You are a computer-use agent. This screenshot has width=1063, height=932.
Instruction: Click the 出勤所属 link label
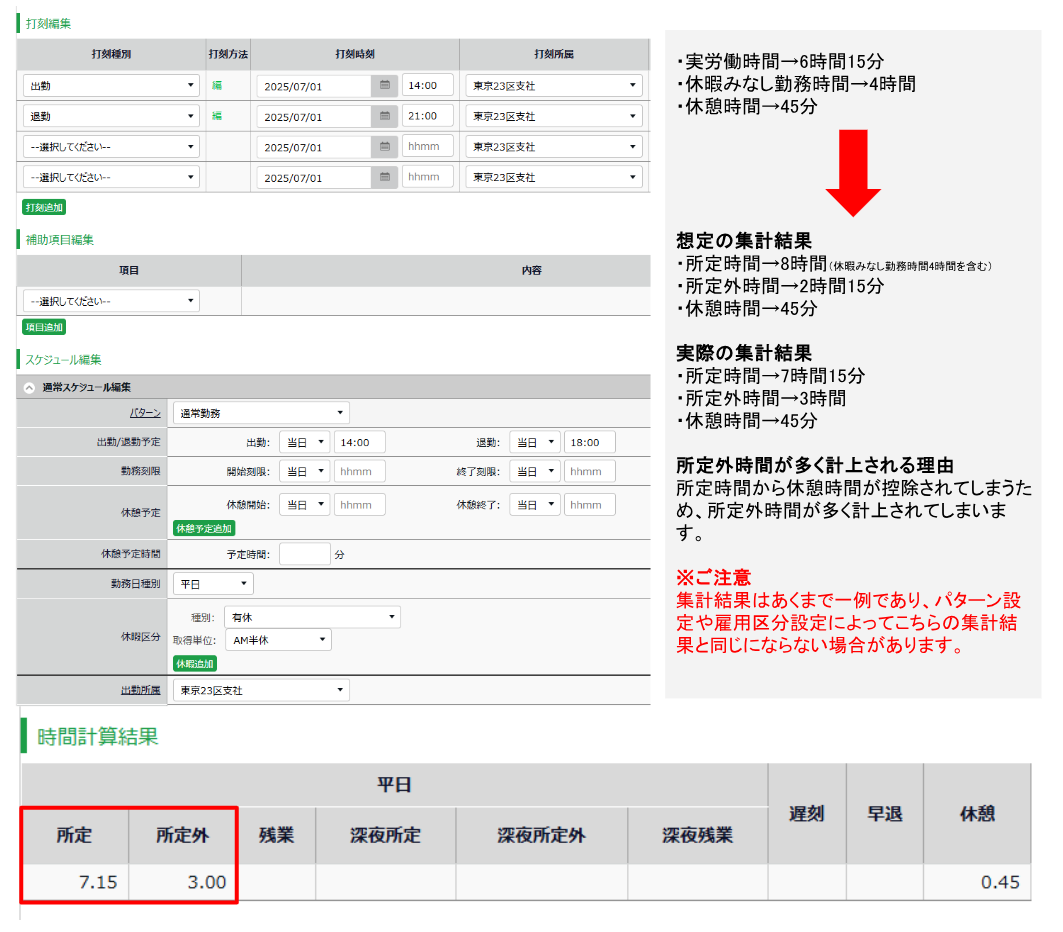[139, 691]
